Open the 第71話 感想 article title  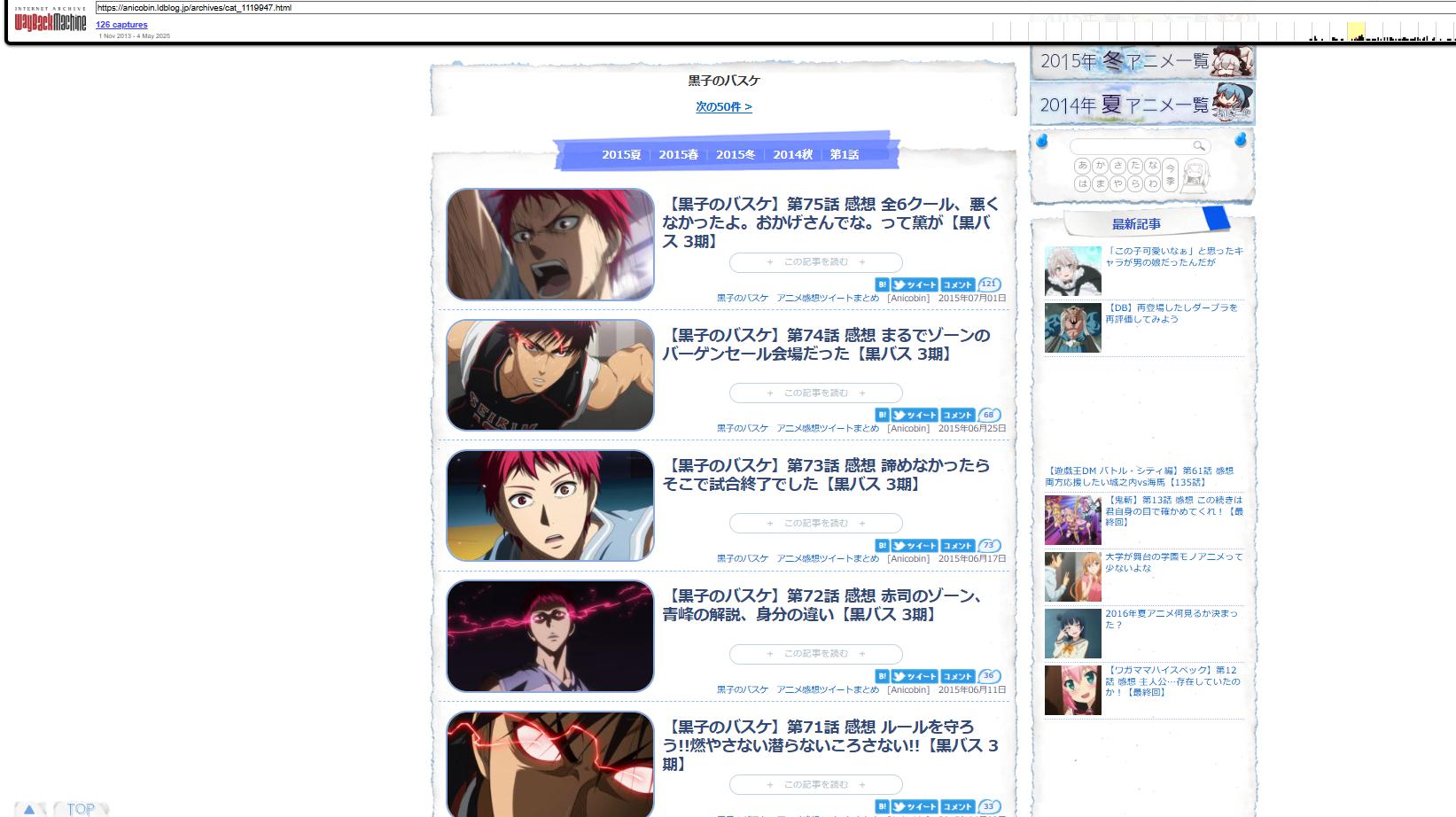point(831,745)
